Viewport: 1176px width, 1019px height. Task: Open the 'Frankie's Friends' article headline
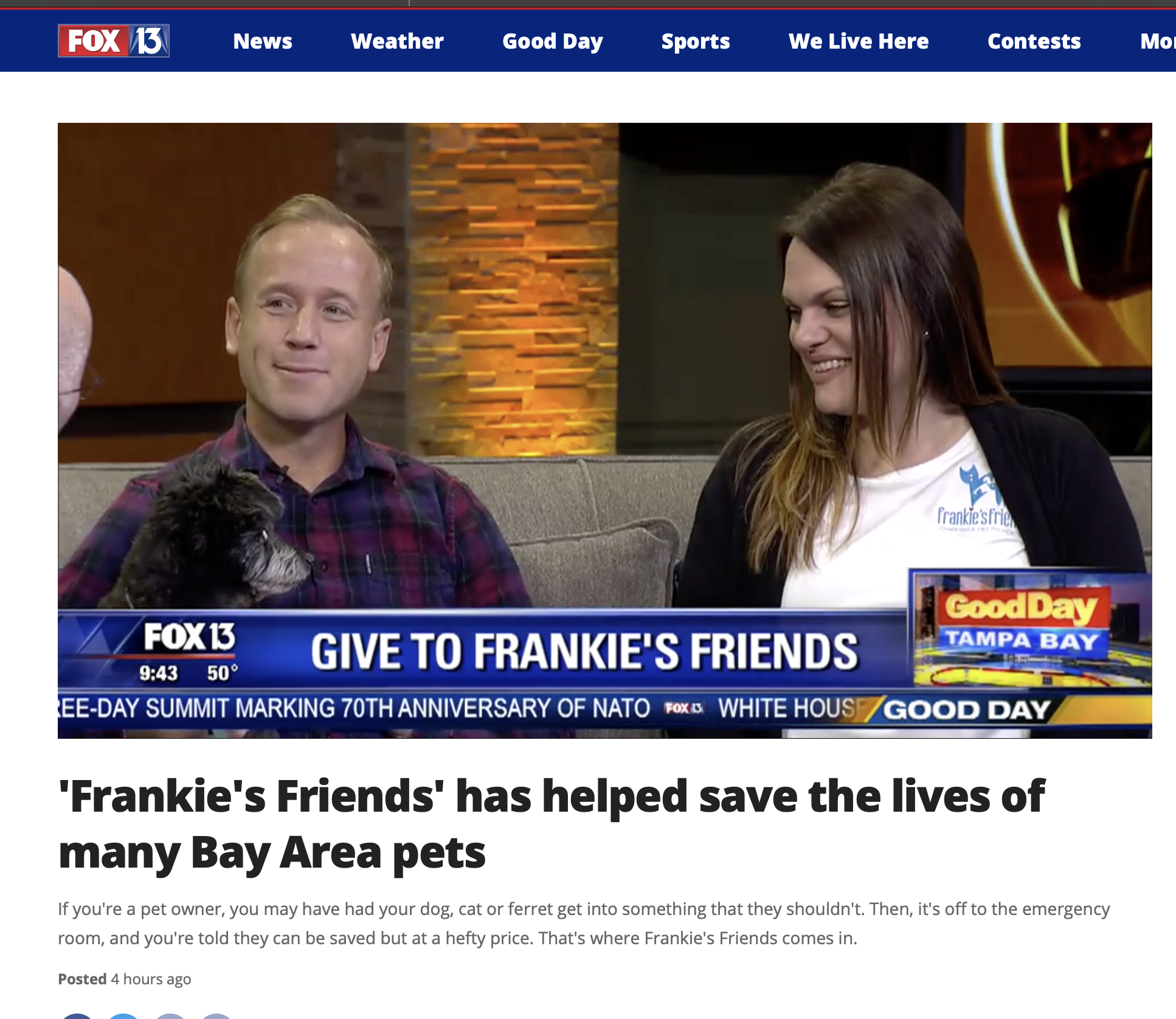click(551, 823)
